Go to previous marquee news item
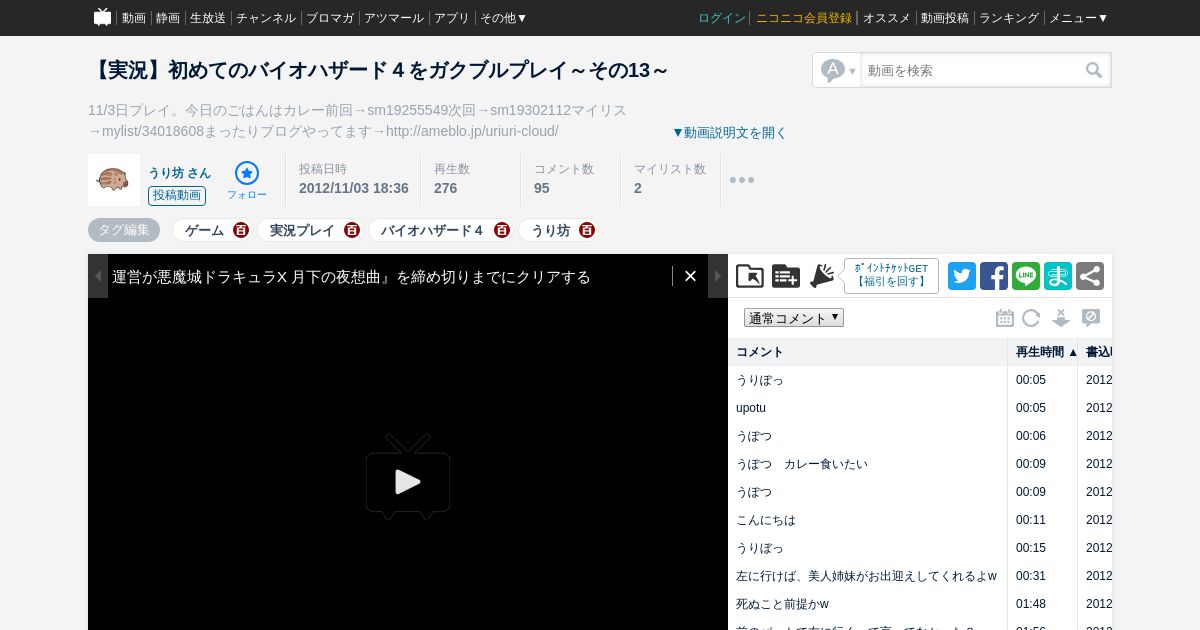The width and height of the screenshot is (1200, 630). pyautogui.click(x=98, y=276)
